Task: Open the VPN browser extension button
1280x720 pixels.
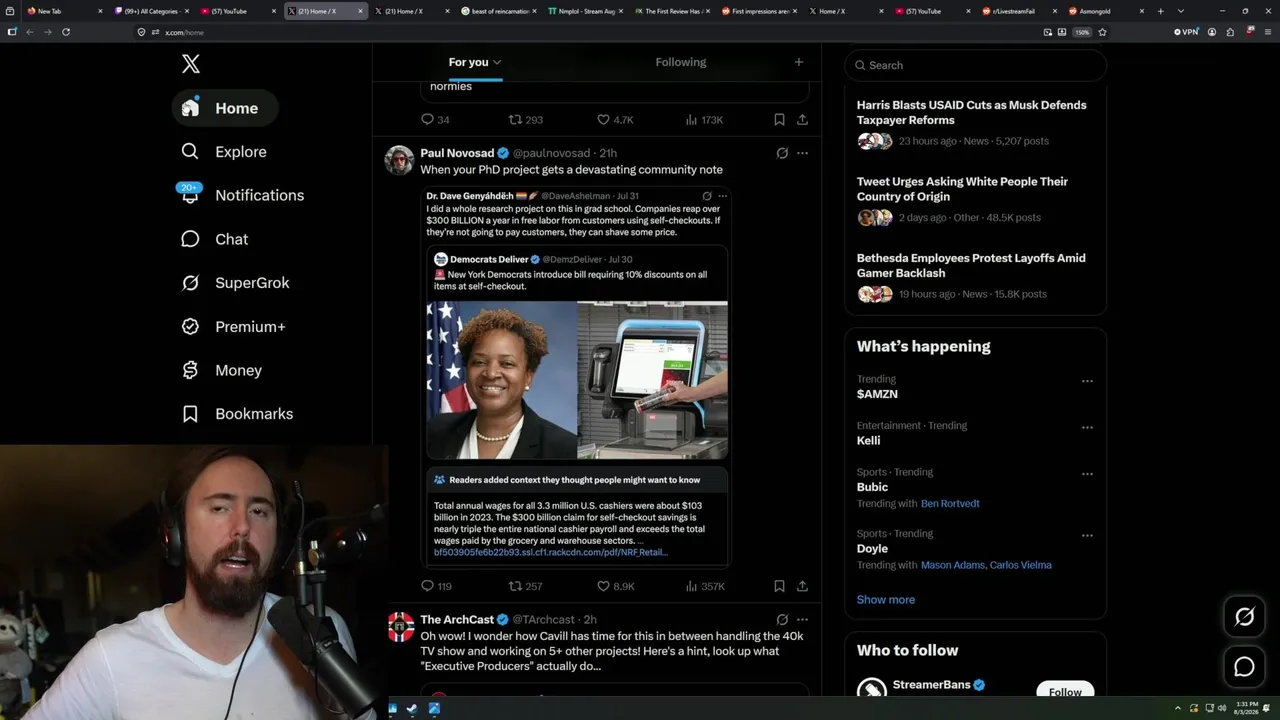Action: click(1186, 32)
